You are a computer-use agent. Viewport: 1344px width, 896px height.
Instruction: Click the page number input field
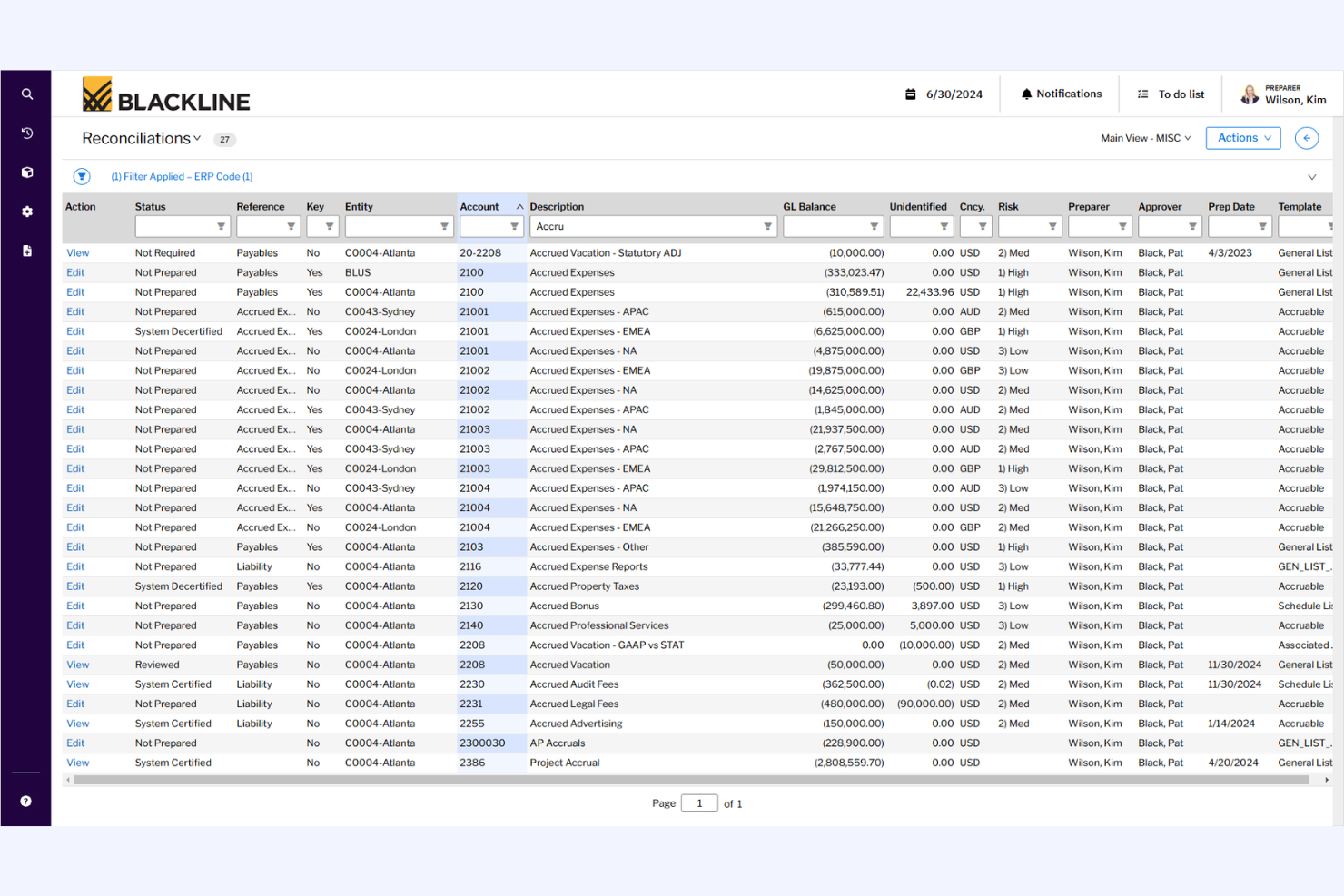tap(698, 802)
